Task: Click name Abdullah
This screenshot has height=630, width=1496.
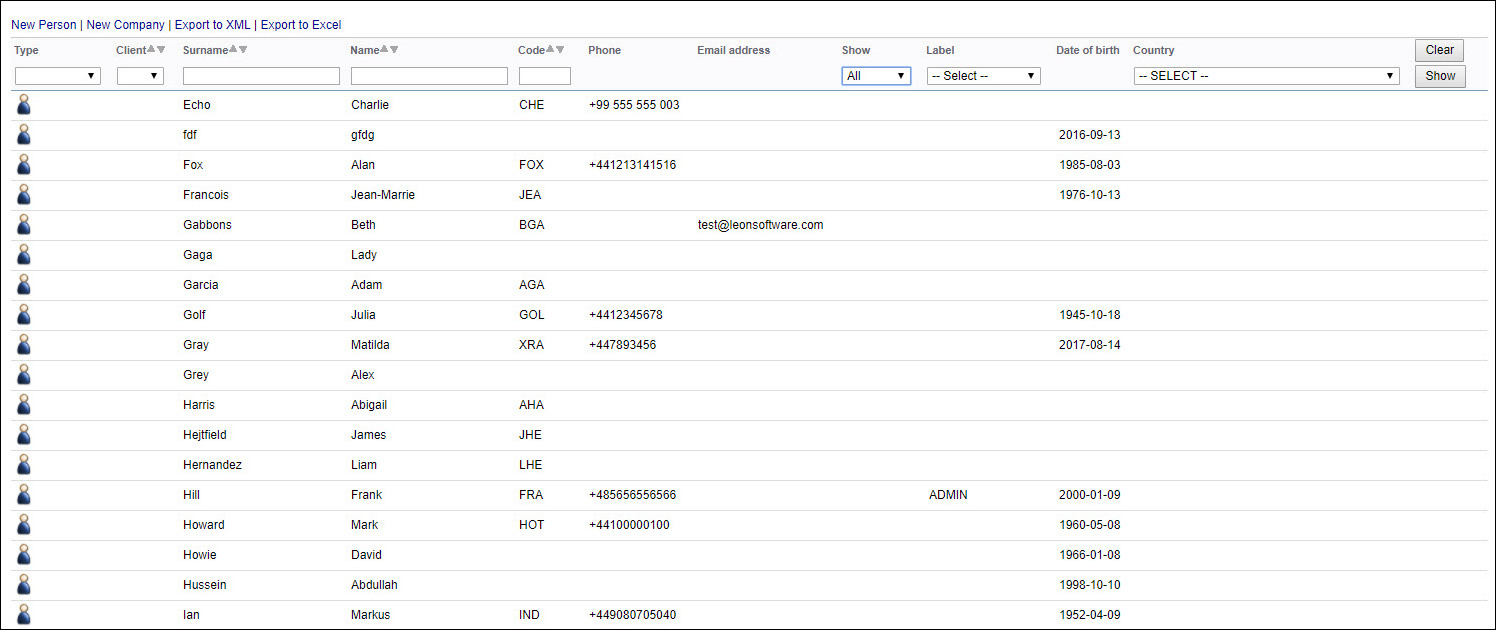Action: 374,585
